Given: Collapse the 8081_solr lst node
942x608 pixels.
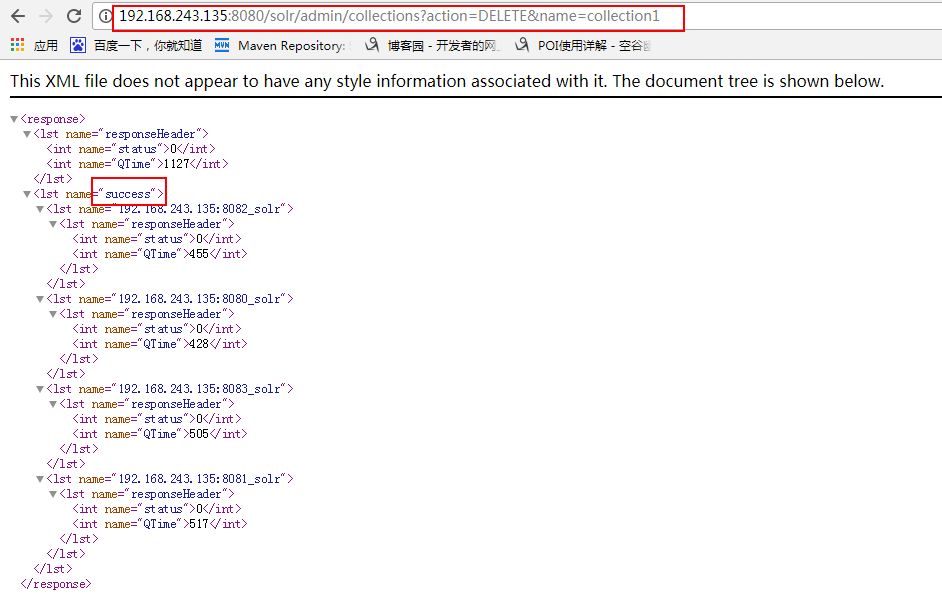Looking at the screenshot, I should pyautogui.click(x=40, y=479).
